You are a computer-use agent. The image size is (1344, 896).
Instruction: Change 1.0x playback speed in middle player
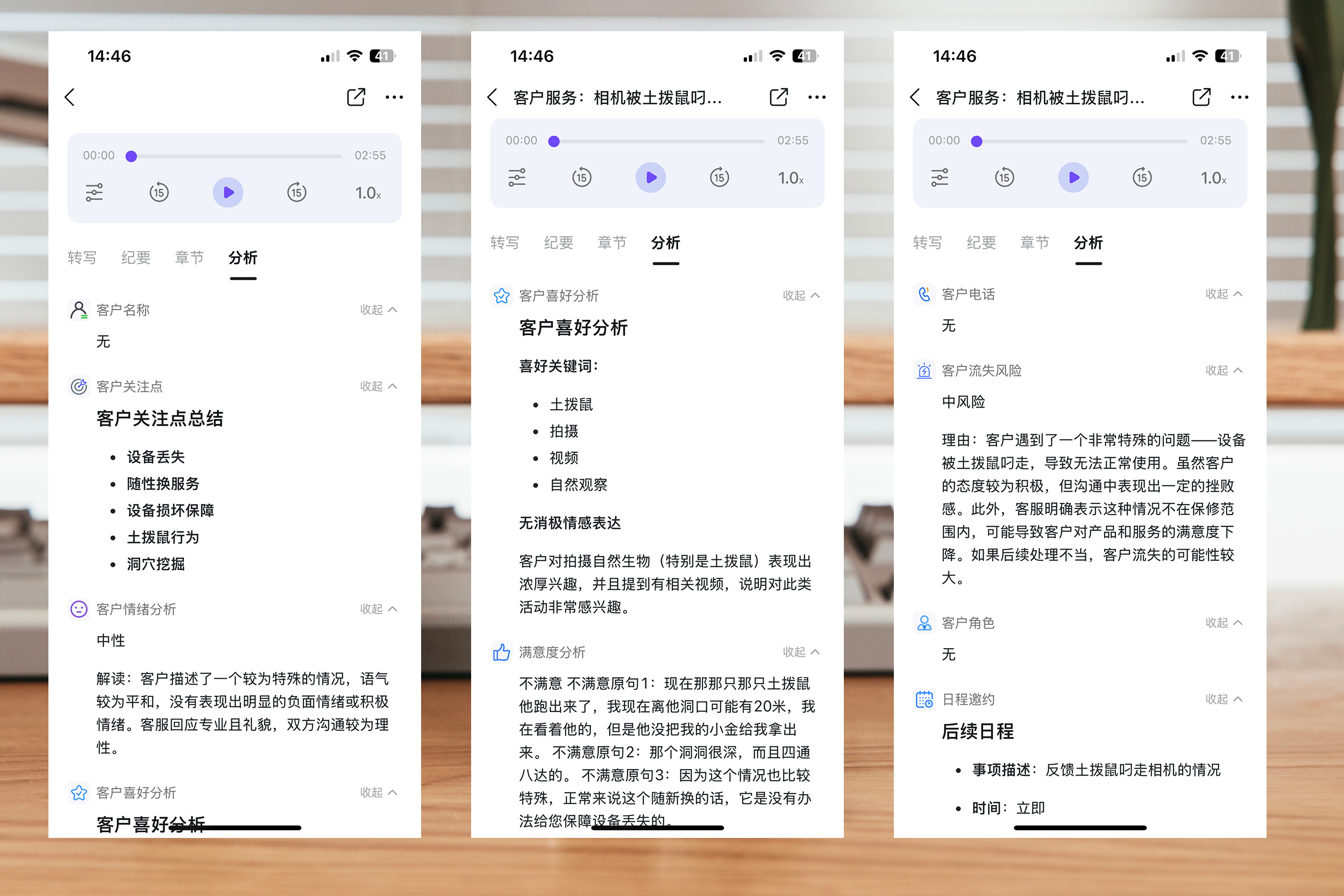coord(790,179)
